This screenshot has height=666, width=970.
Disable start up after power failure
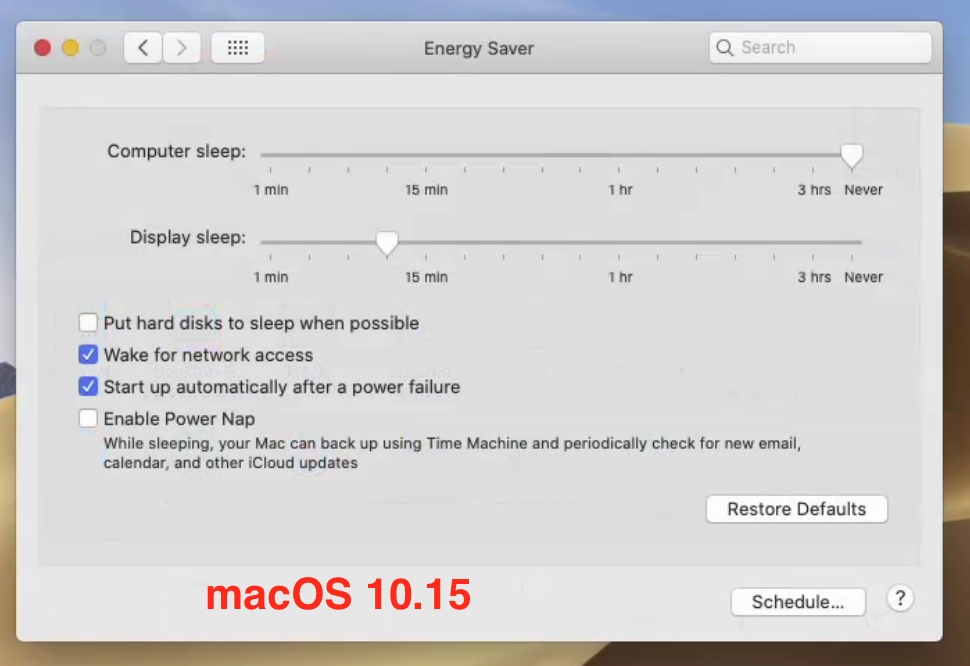[88, 386]
